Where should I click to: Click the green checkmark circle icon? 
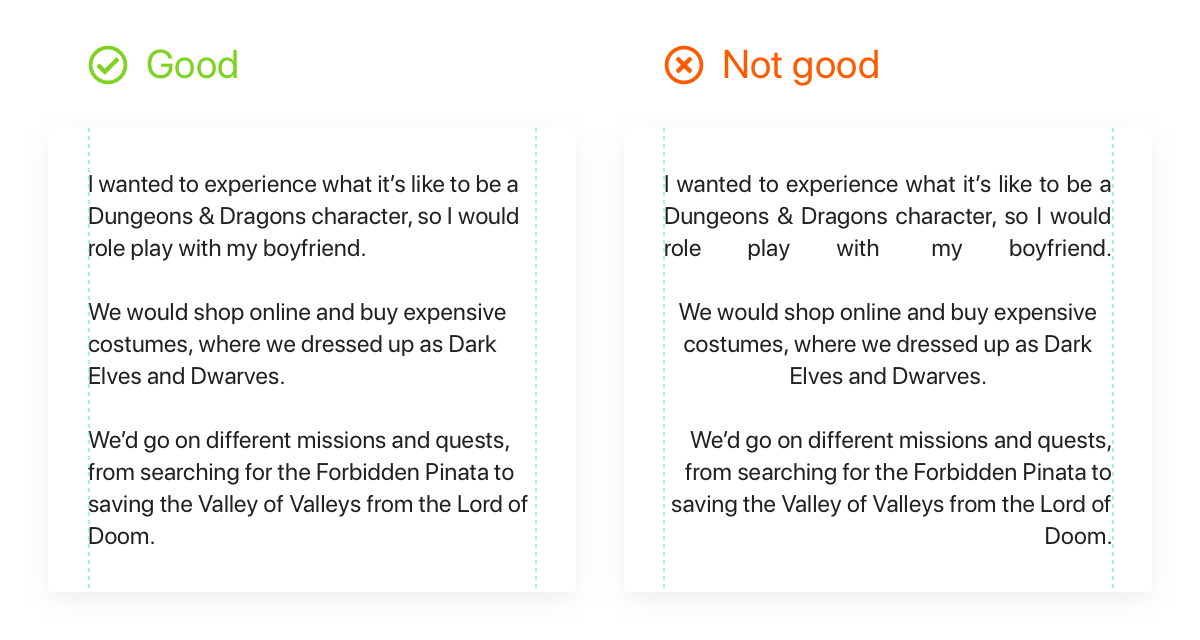[x=108, y=66]
